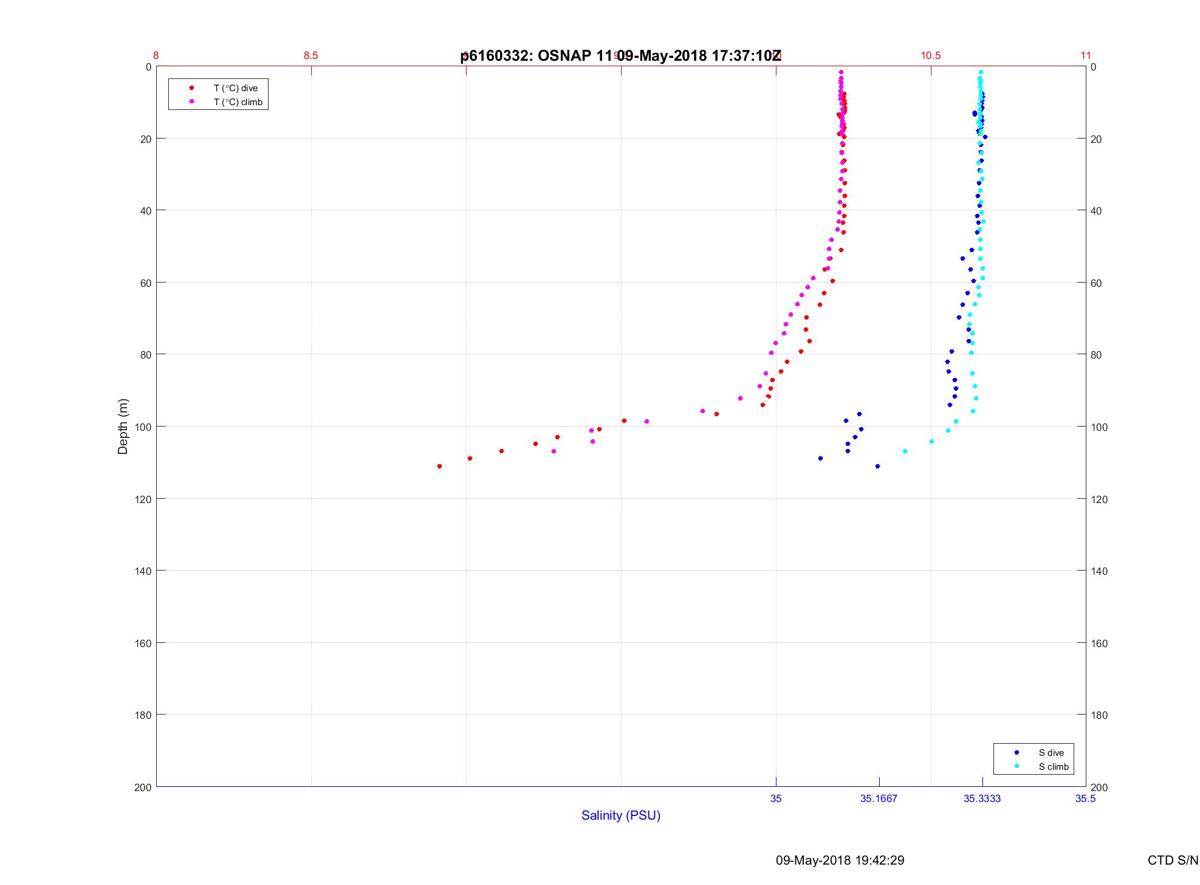1200x885 pixels.
Task: Click depth tick 100 next to Depth (m) label
Action: [x=141, y=427]
